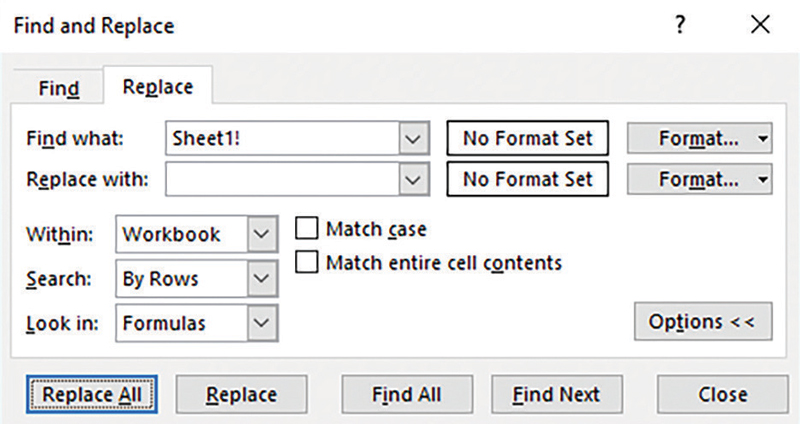Switch to the Find tab

59,88
